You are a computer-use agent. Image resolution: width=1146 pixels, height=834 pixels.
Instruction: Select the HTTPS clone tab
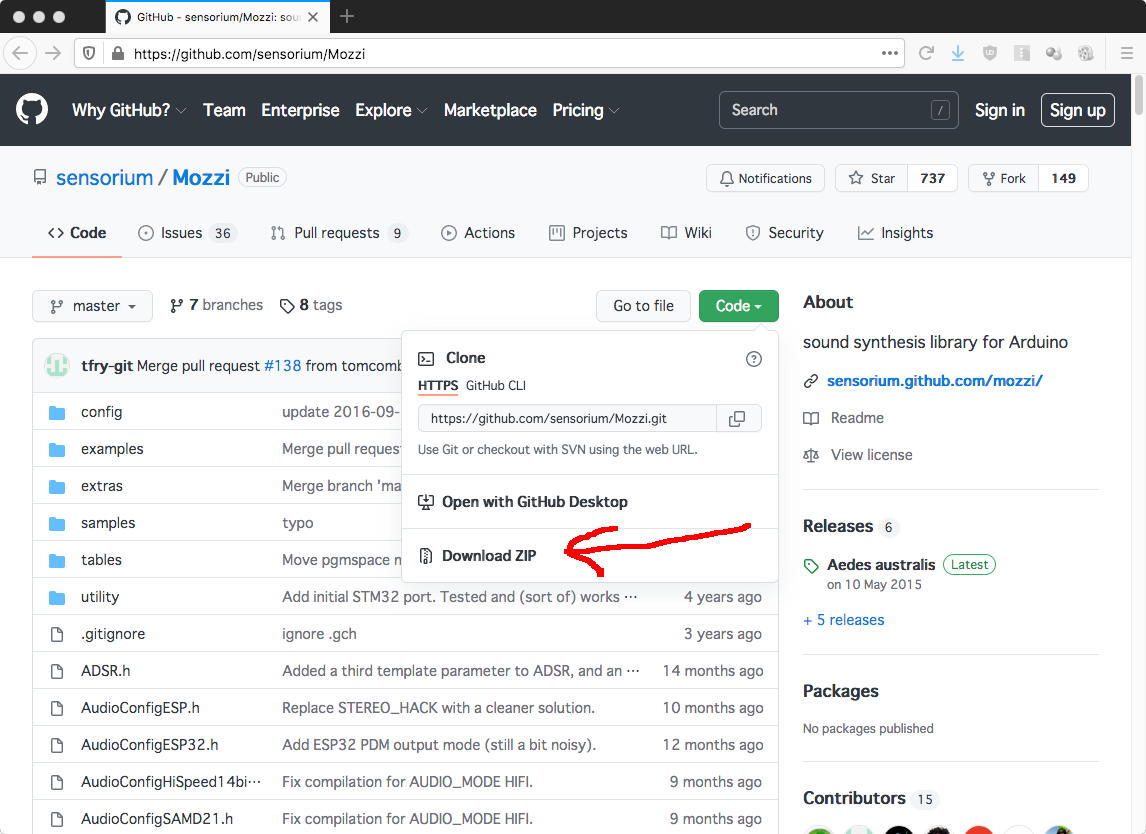point(438,385)
